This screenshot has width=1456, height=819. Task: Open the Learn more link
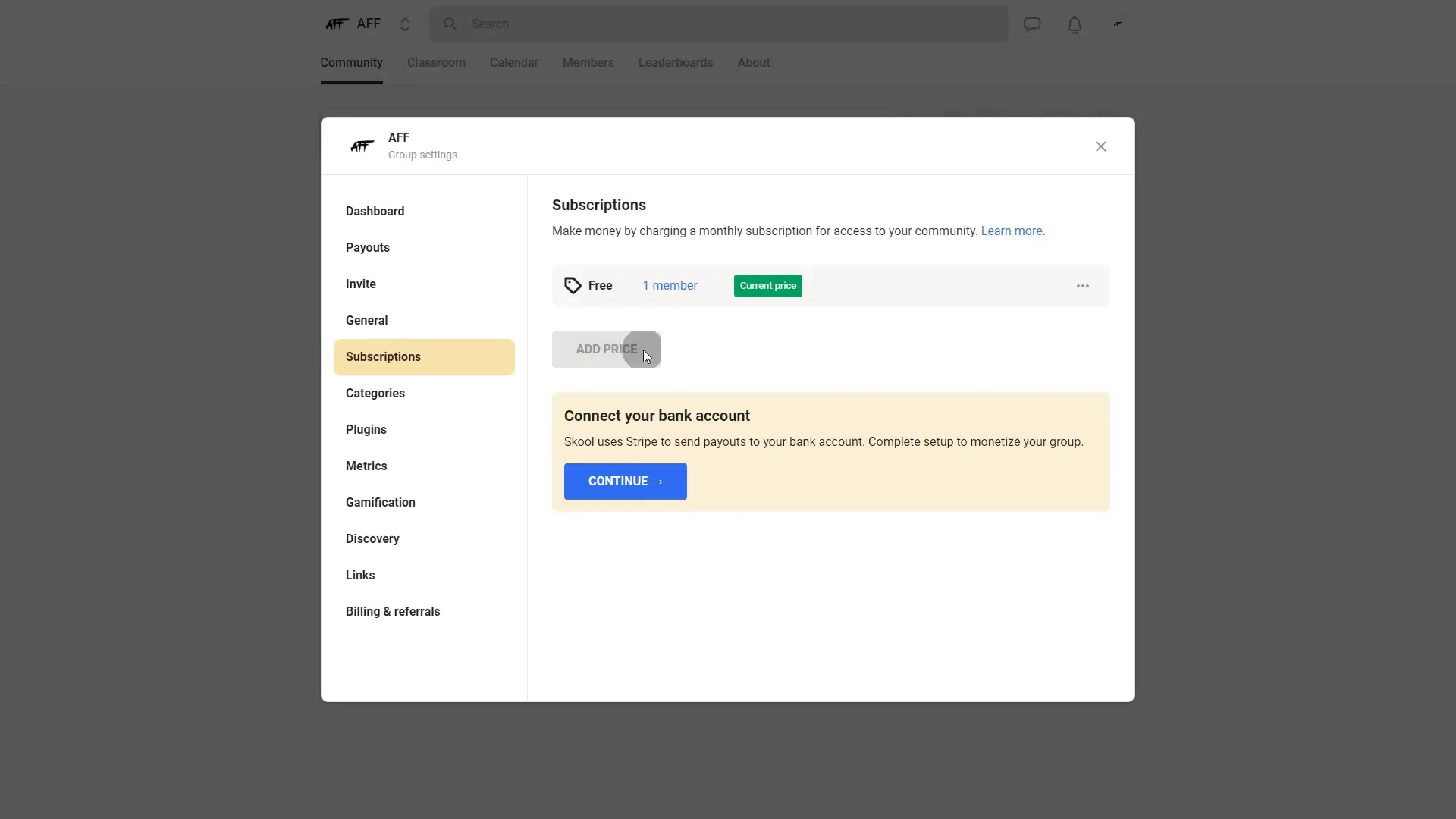tap(1012, 231)
